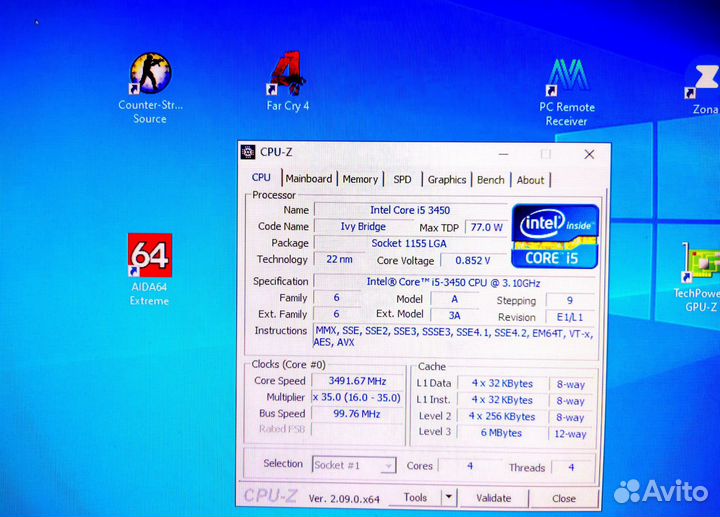Open Counter-Strike Source desktop shortcut
The height and width of the screenshot is (517, 720).
(150, 76)
